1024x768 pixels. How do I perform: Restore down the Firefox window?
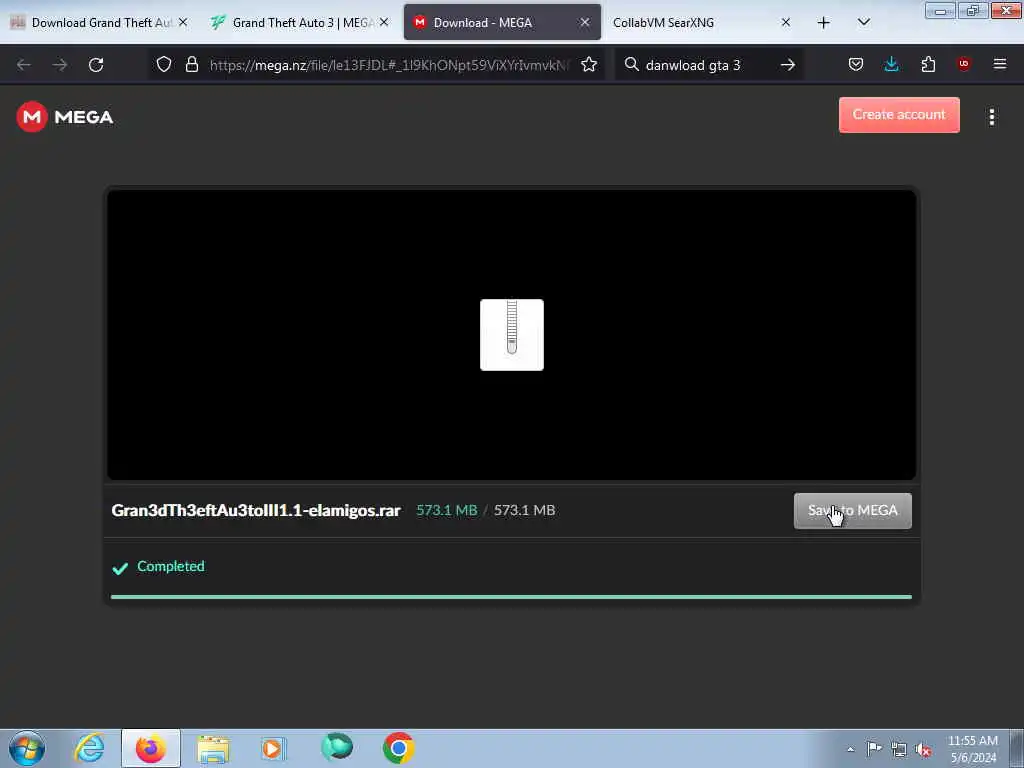pos(972,10)
